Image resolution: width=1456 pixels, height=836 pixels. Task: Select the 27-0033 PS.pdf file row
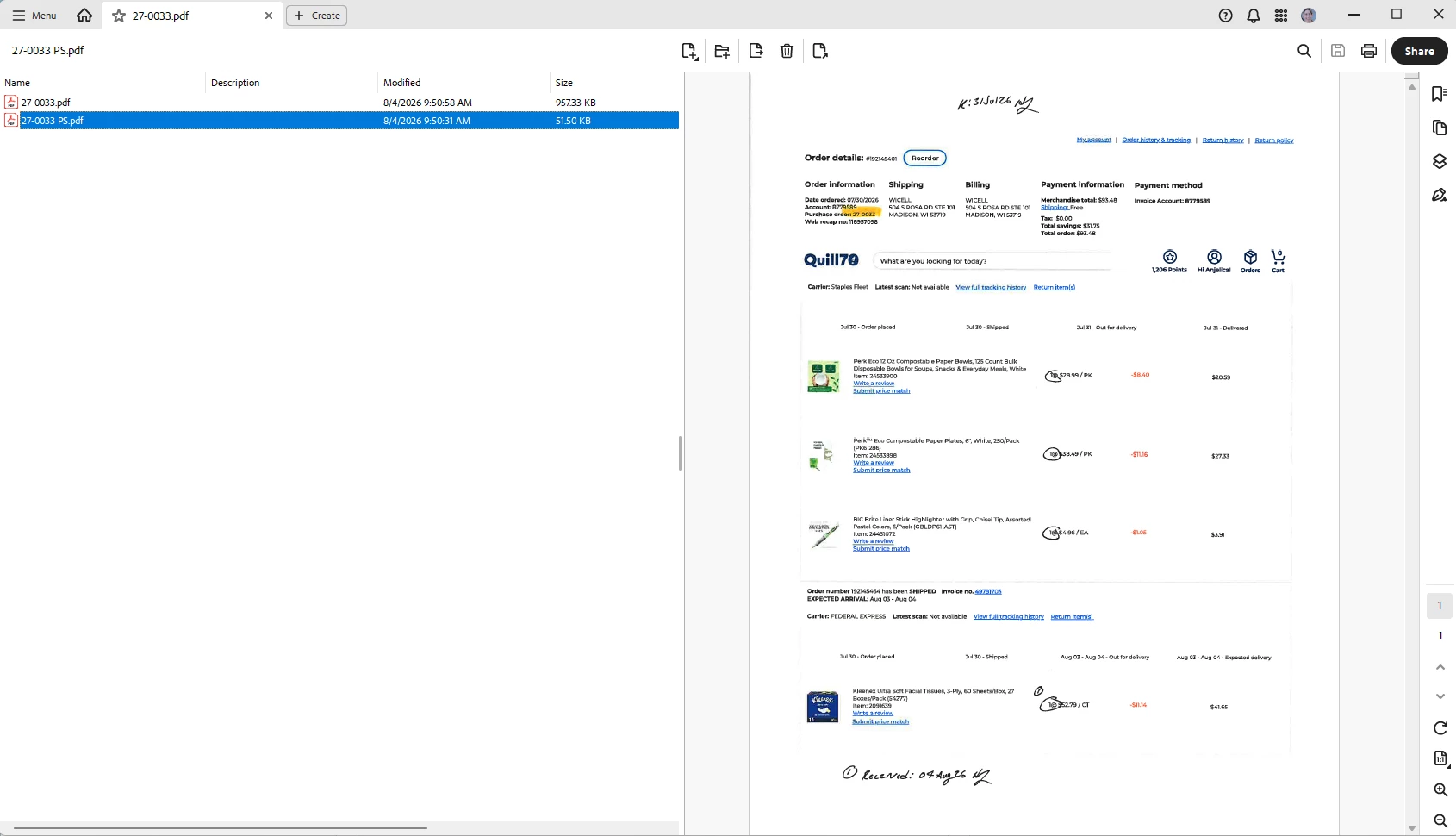click(339, 121)
